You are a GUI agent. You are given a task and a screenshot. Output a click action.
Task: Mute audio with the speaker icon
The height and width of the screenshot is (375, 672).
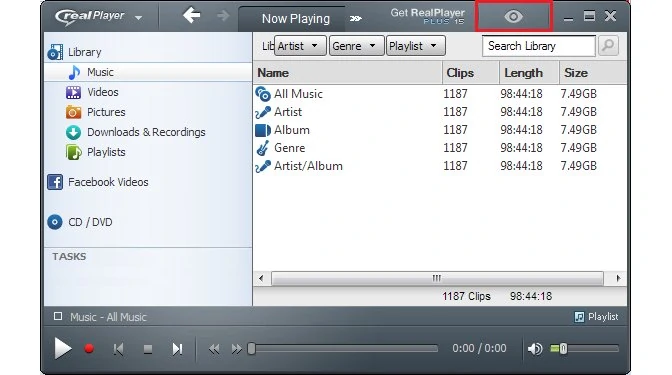(535, 349)
